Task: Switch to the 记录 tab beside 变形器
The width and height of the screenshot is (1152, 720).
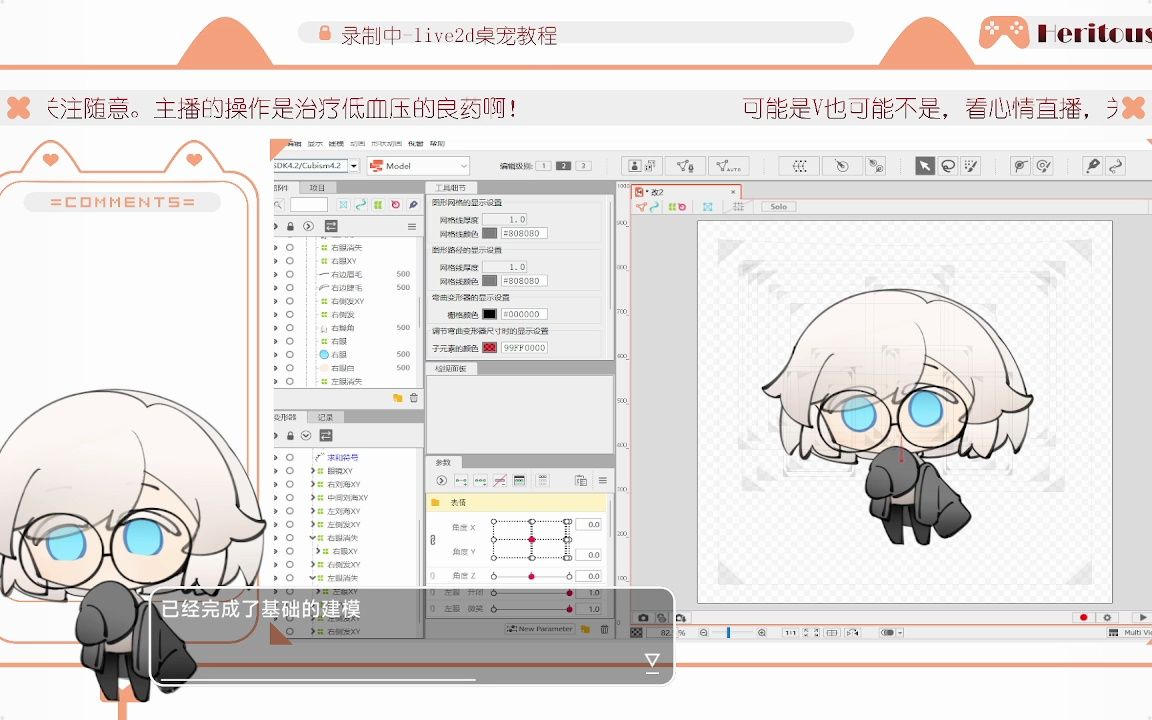Action: [326, 418]
